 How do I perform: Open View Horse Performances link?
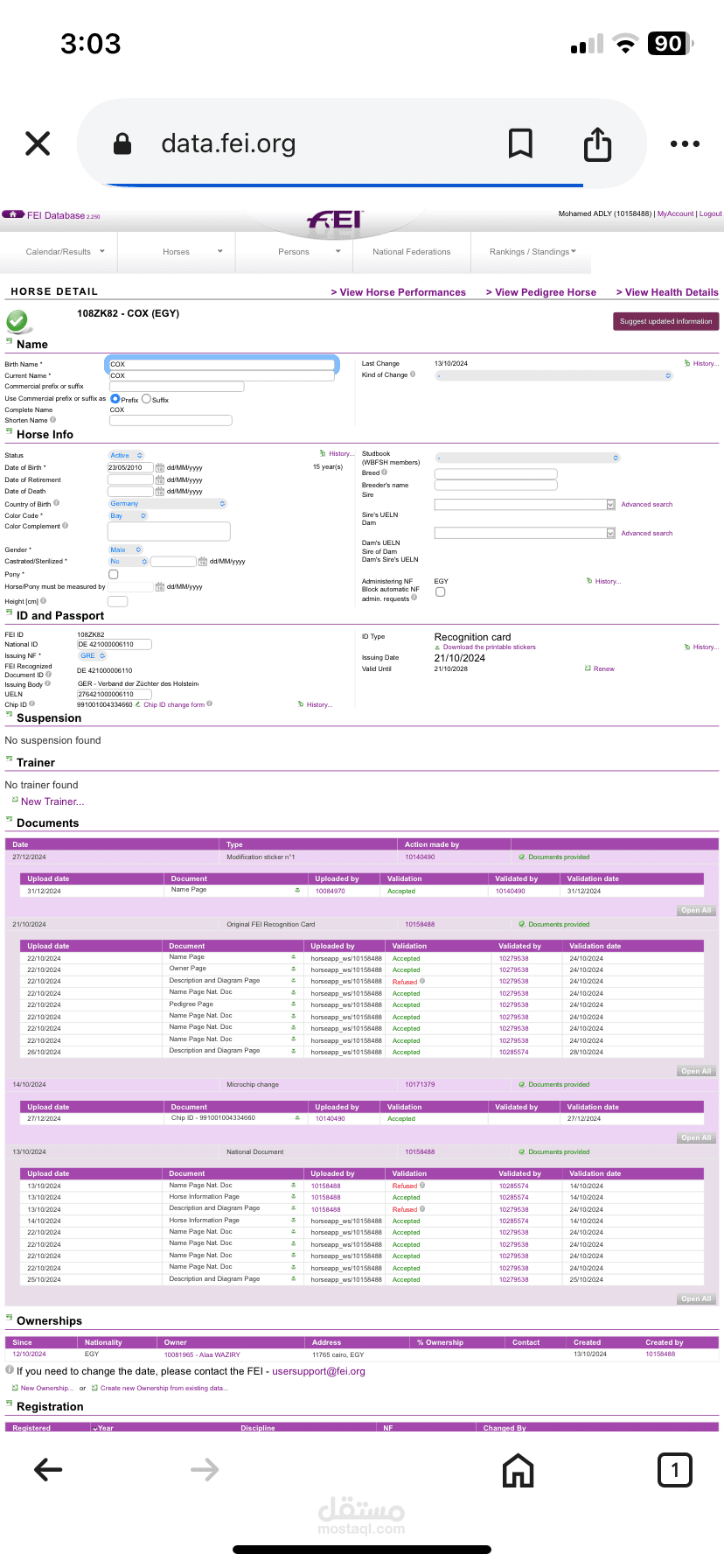click(x=398, y=292)
